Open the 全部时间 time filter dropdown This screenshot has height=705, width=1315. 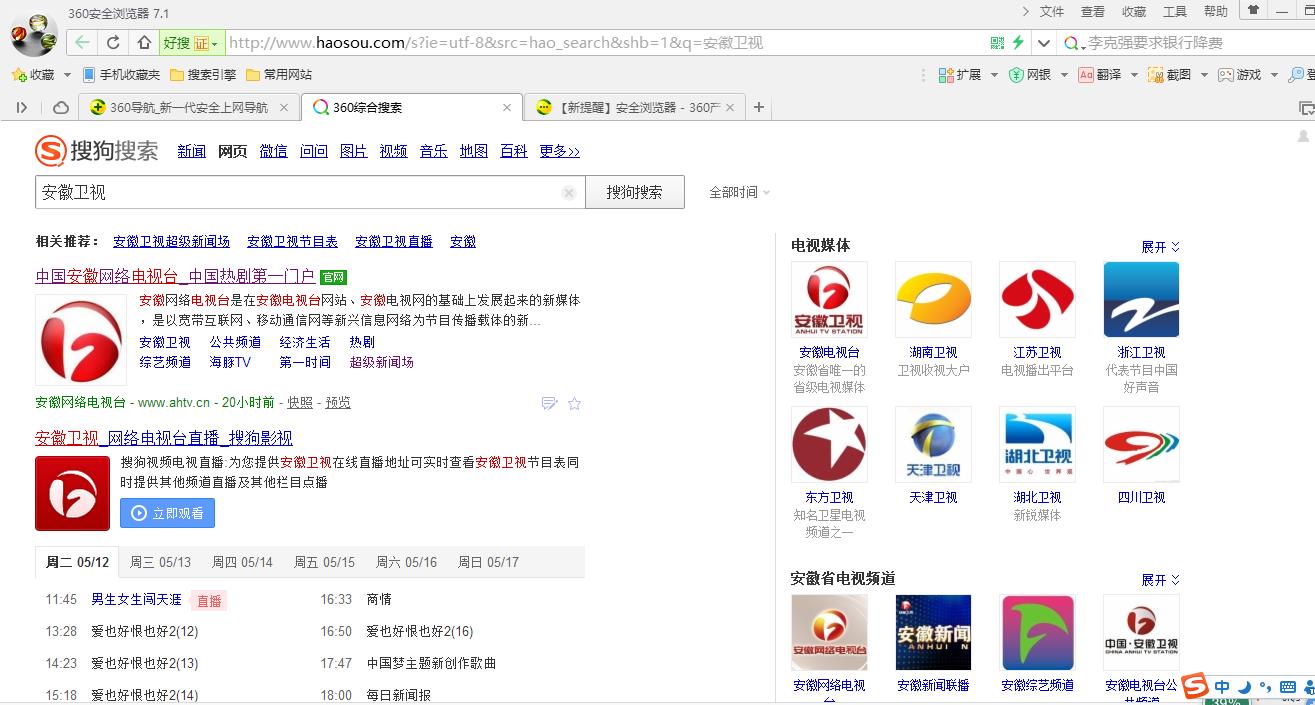[x=740, y=193]
